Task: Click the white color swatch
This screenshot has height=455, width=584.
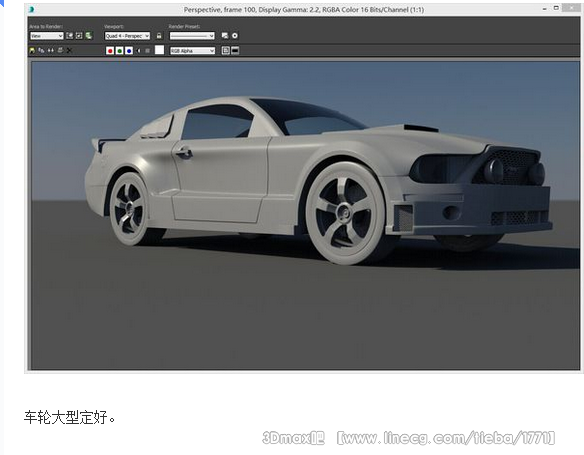Action: [159, 50]
